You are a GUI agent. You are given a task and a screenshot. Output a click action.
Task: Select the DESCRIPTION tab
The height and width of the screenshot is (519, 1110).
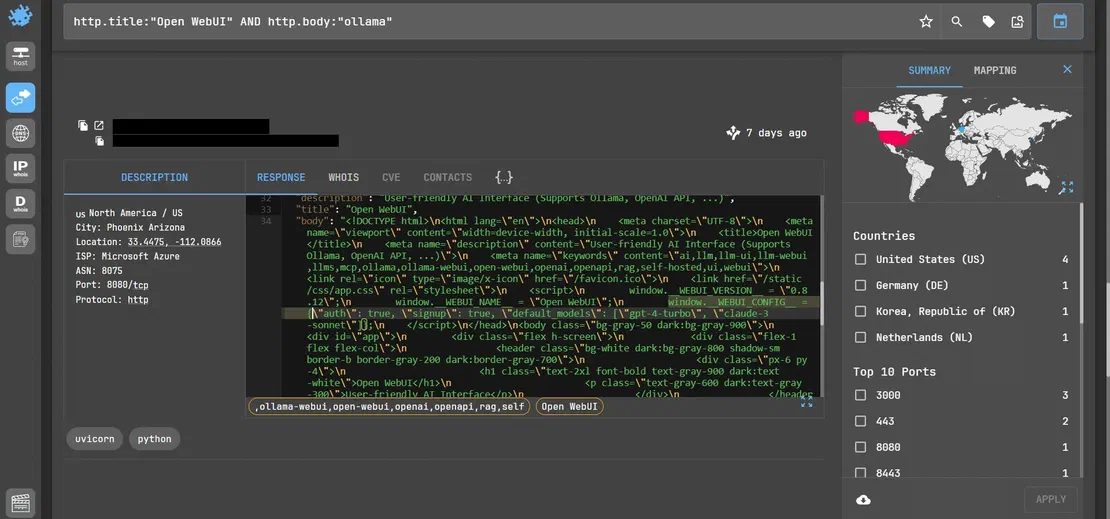coord(154,177)
